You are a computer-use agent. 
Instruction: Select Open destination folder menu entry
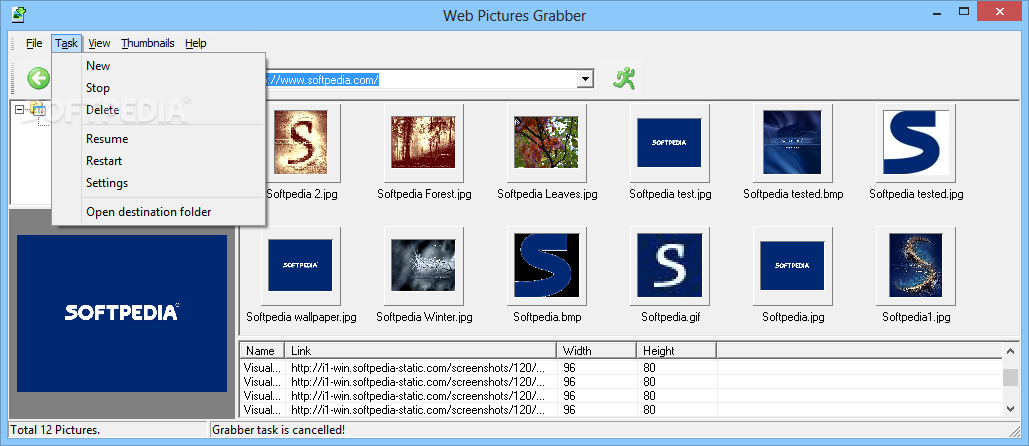pyautogui.click(x=159, y=212)
